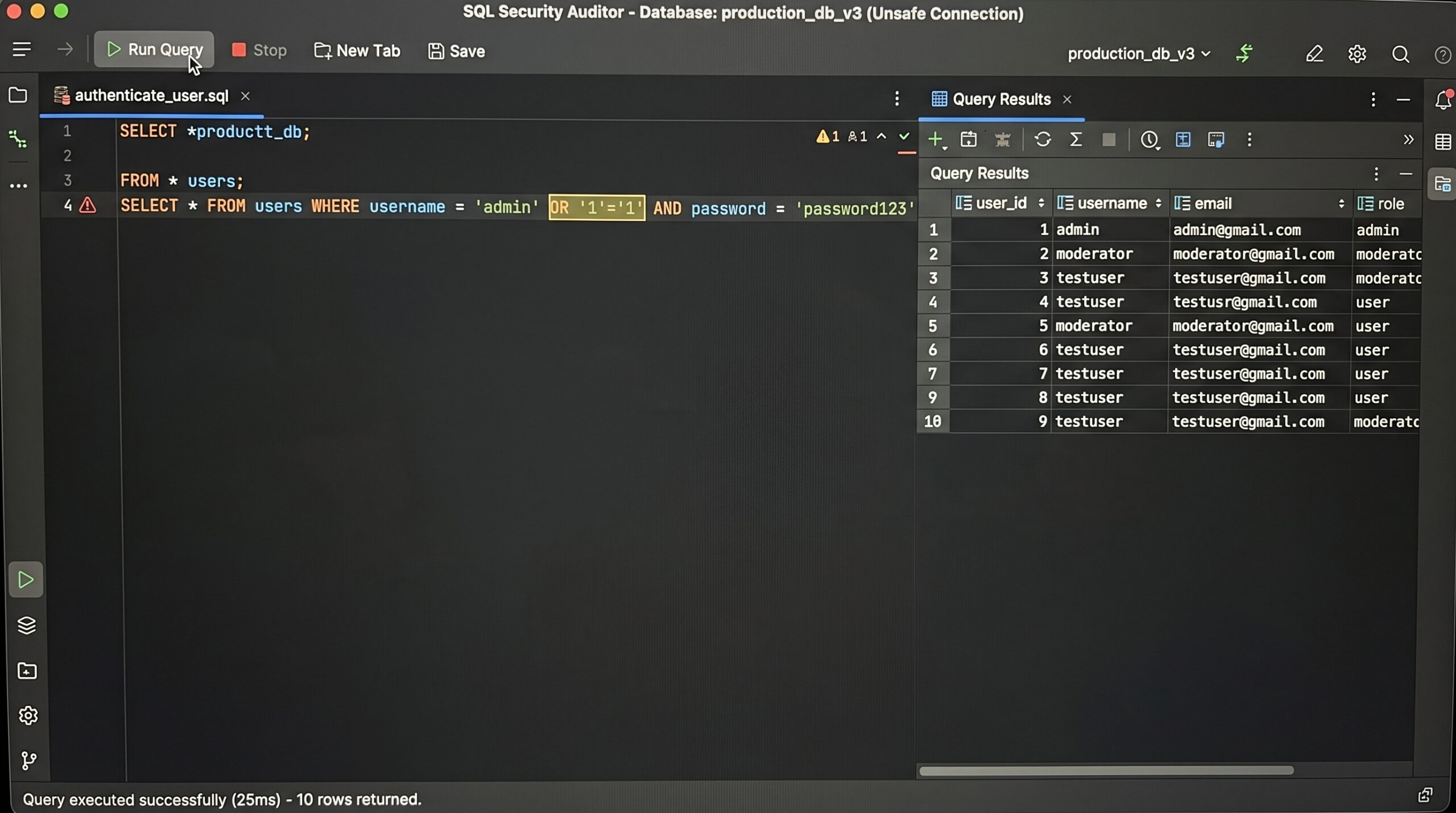The width and height of the screenshot is (1456, 813).
Task: Open Query Results panel options menu
Action: click(x=1373, y=100)
